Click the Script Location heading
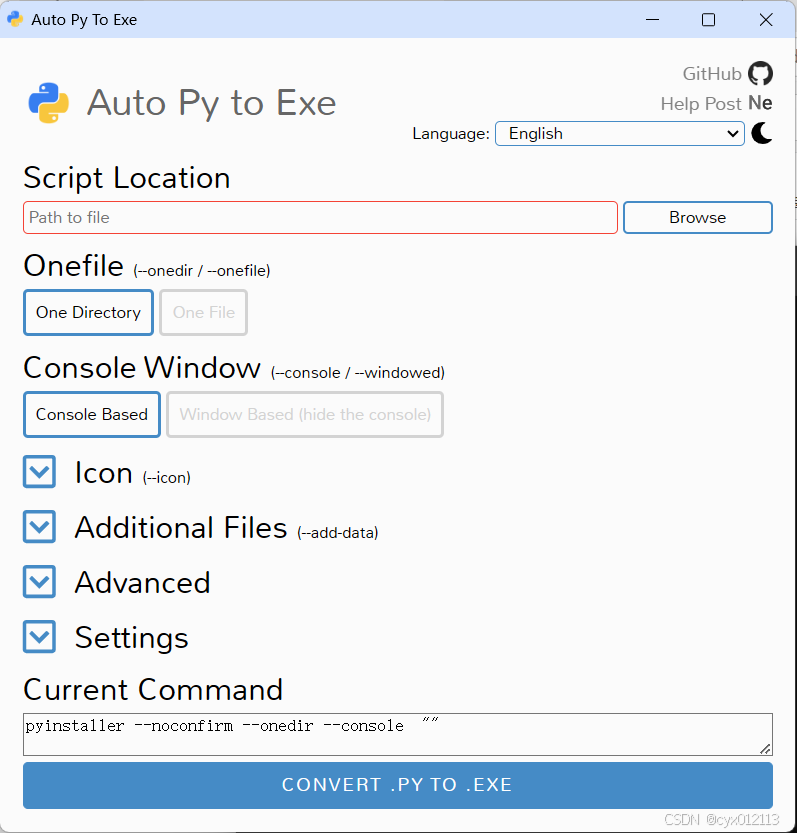Viewport: 797px width, 833px height. (126, 177)
